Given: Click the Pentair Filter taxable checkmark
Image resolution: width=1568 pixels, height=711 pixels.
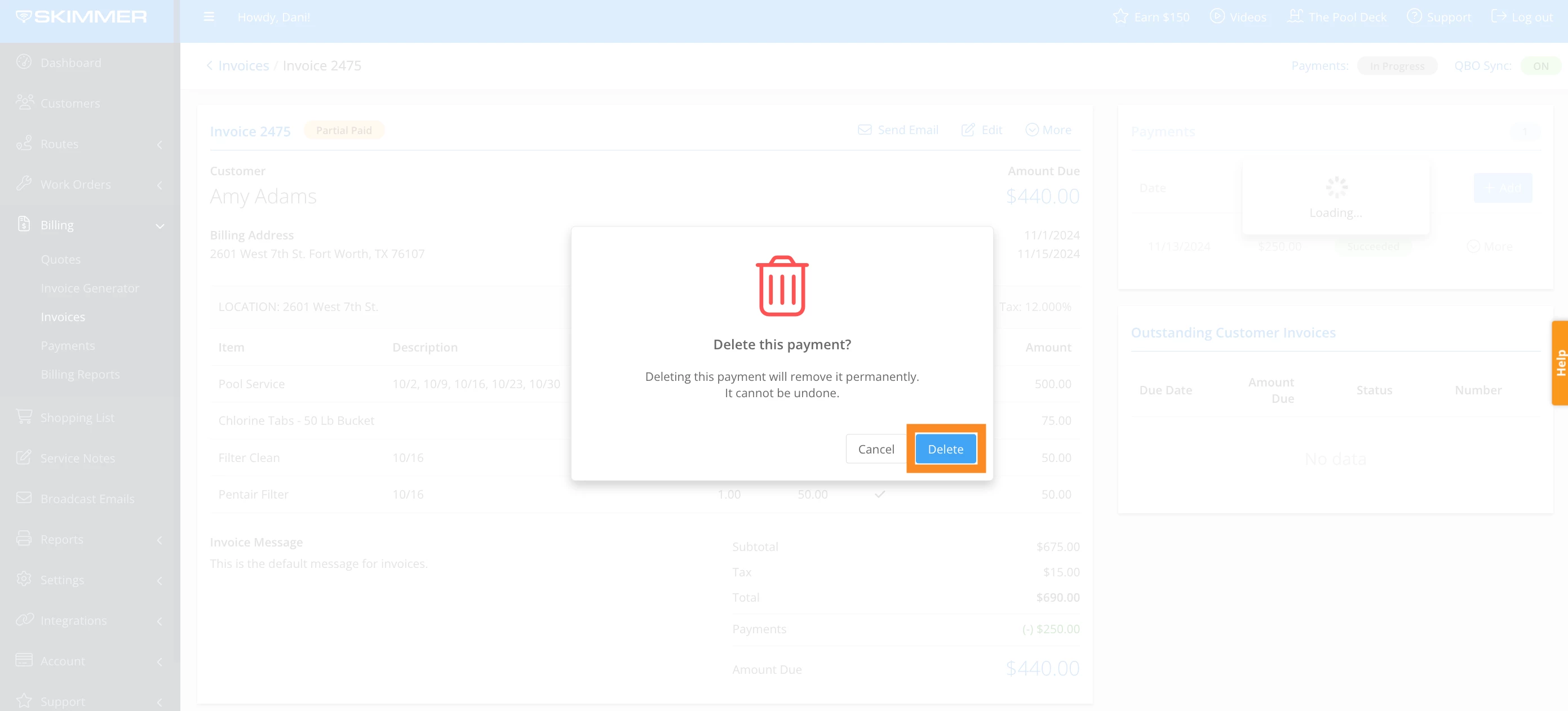Looking at the screenshot, I should pyautogui.click(x=880, y=494).
